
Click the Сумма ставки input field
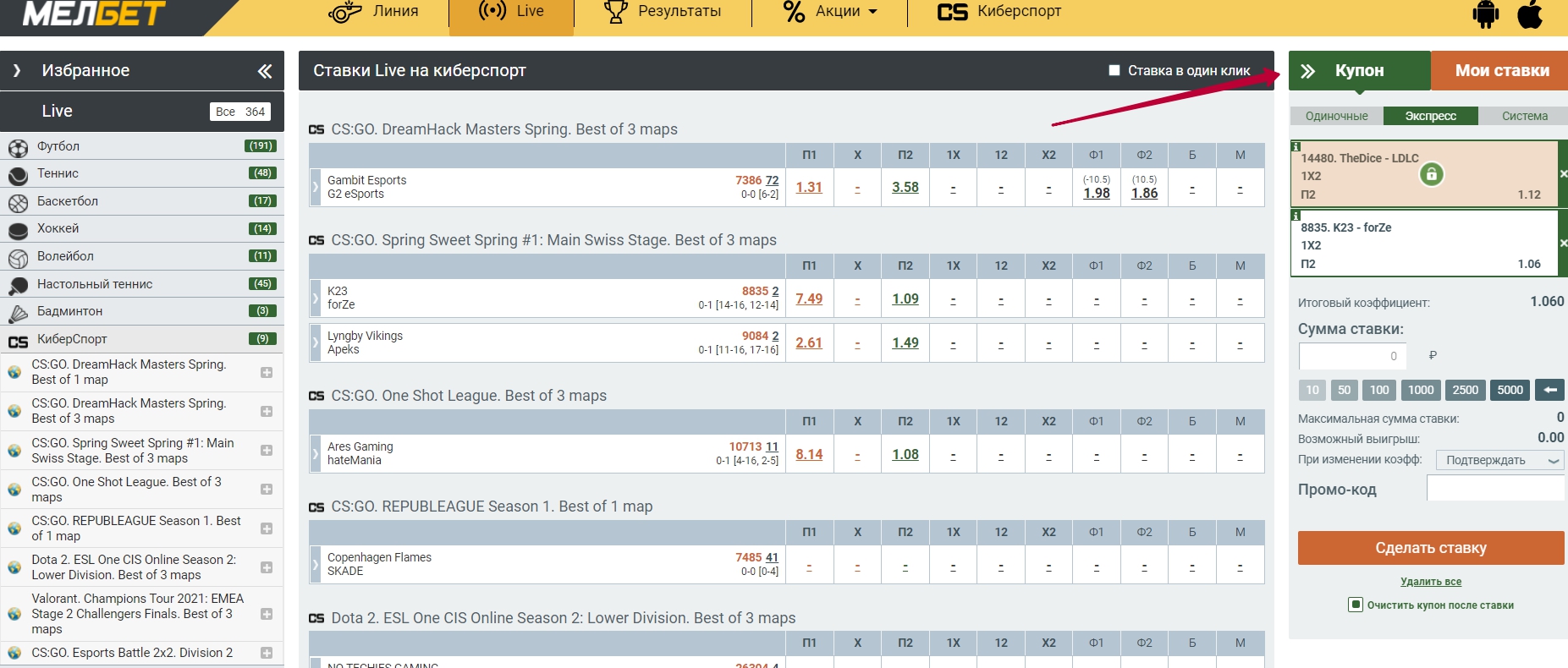click(x=1352, y=356)
